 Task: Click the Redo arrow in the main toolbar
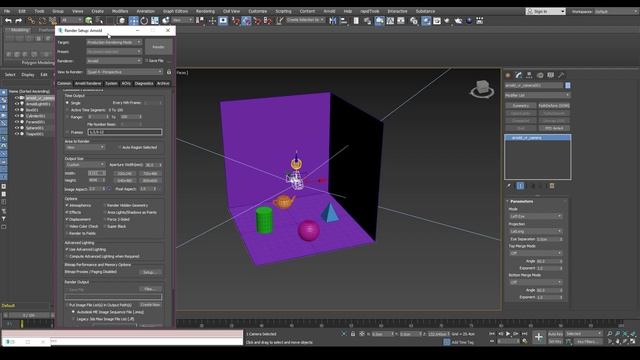pos(18,20)
